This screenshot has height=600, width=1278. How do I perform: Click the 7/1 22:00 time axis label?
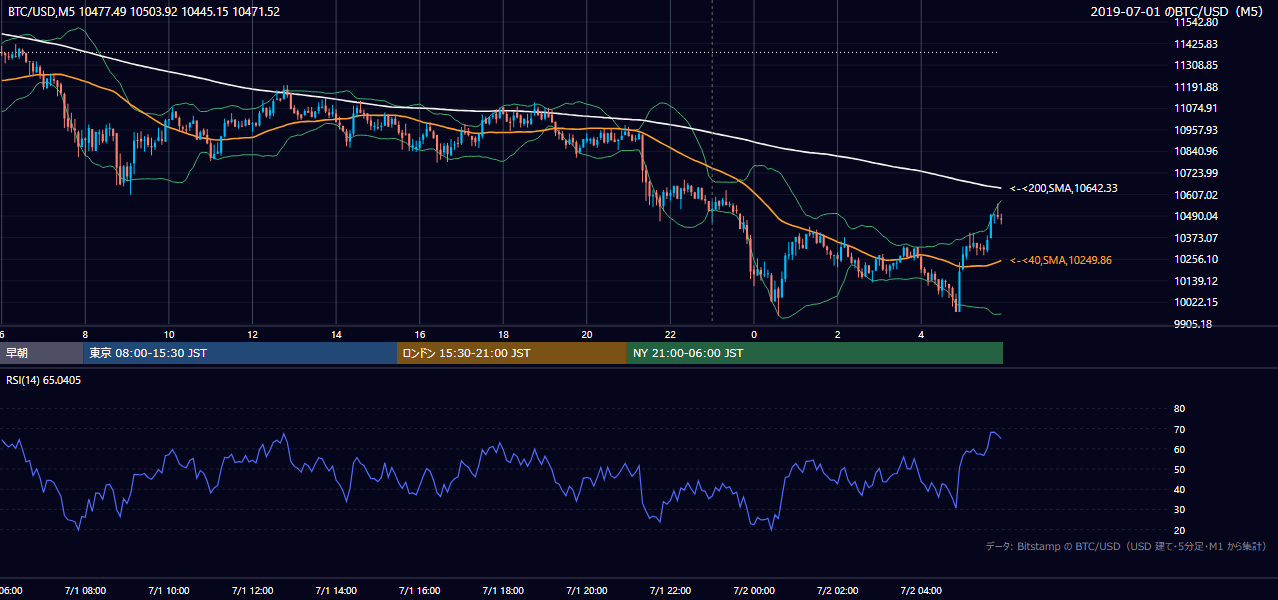coord(670,591)
